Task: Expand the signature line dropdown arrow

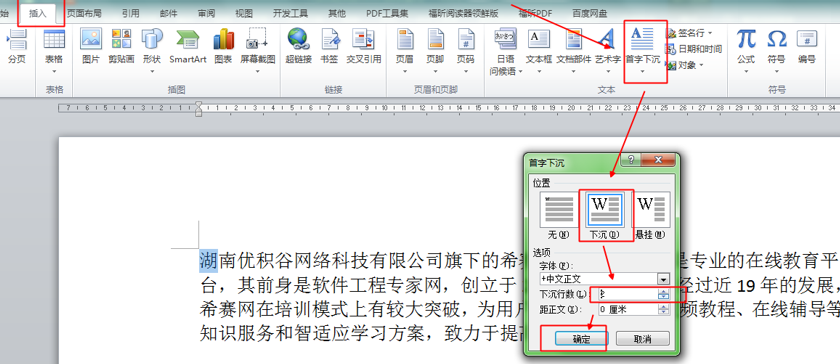Action: pyautogui.click(x=710, y=33)
